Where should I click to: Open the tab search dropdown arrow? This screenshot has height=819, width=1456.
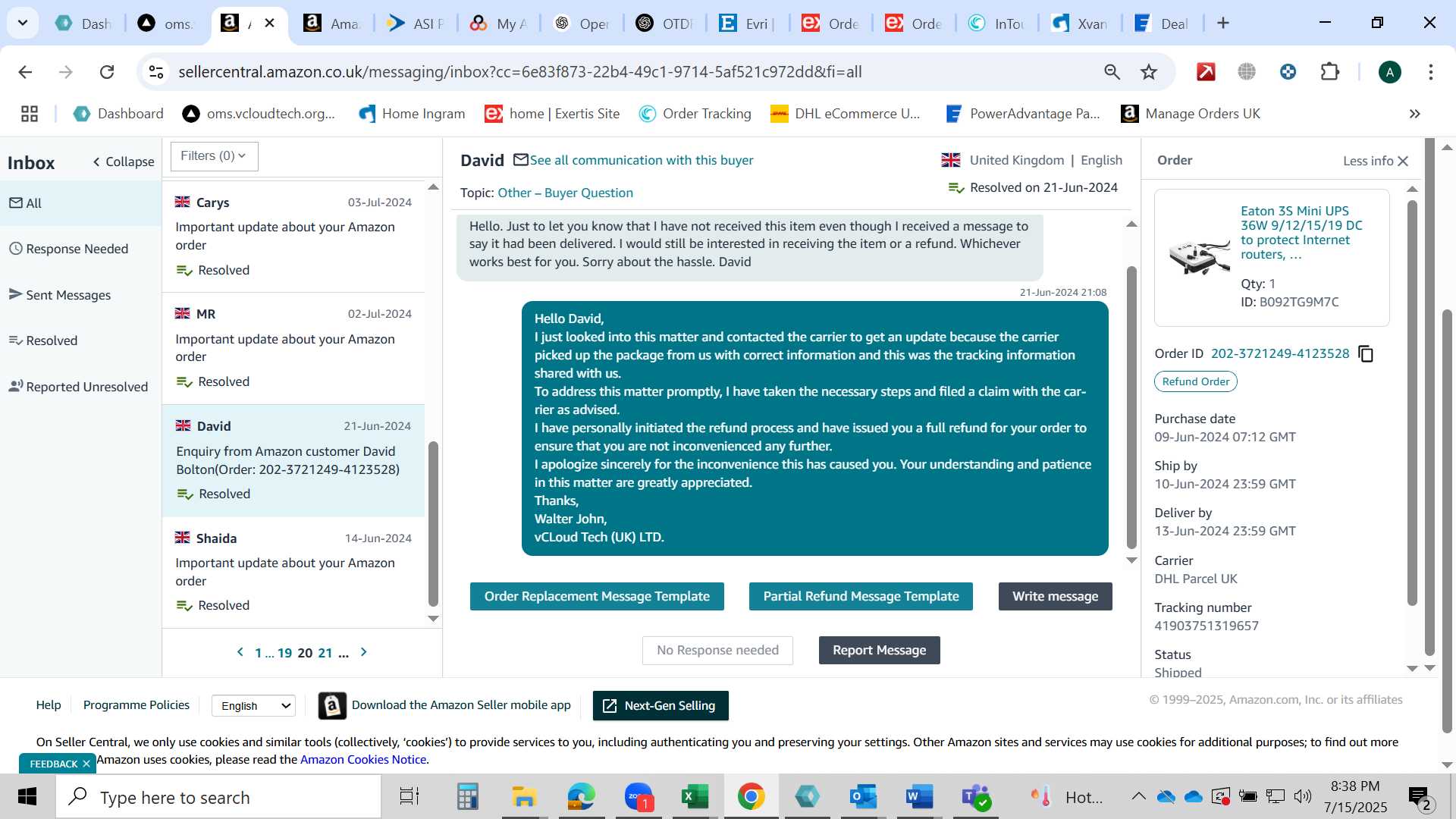tap(23, 23)
